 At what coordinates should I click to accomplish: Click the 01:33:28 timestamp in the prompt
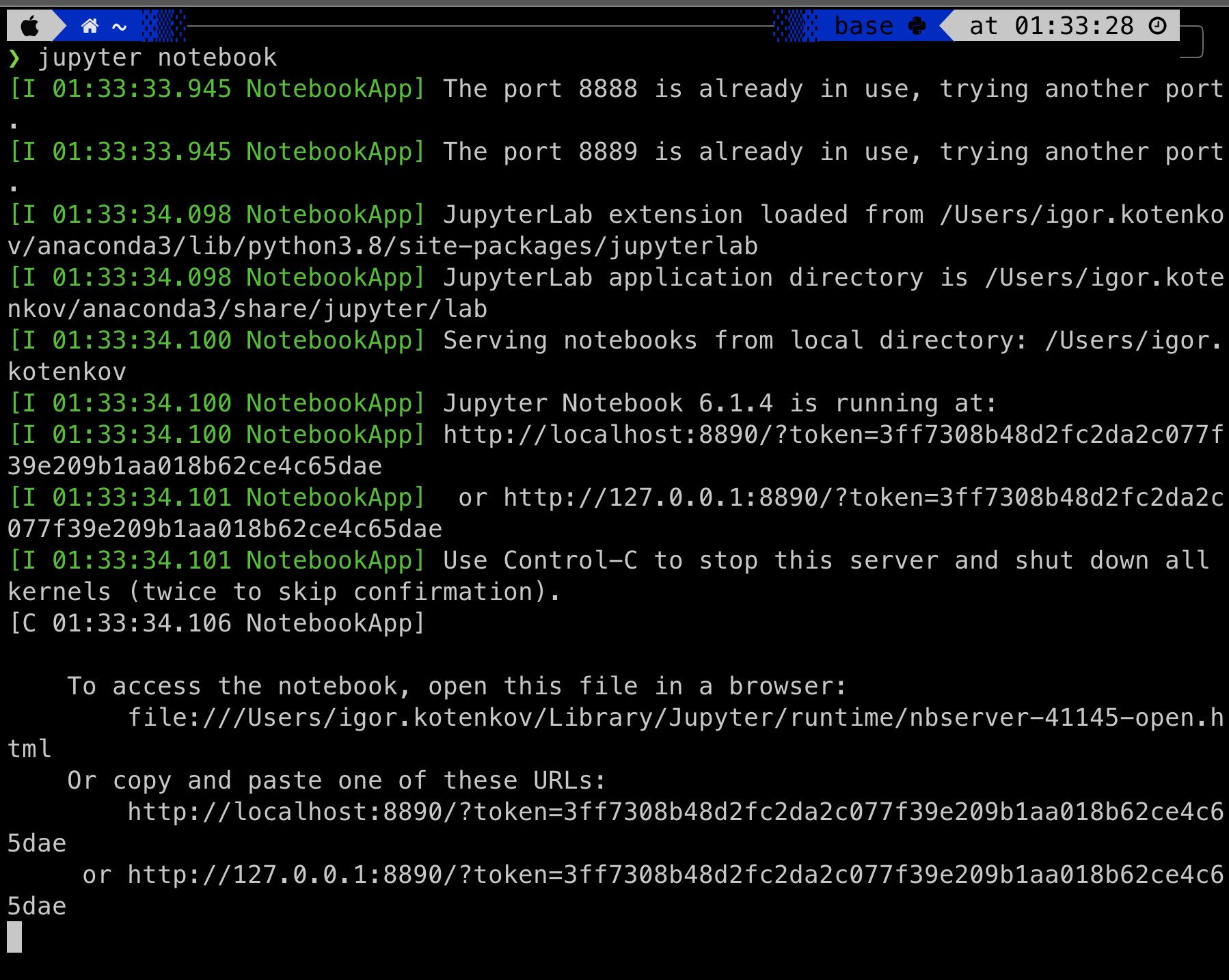coord(1073,27)
